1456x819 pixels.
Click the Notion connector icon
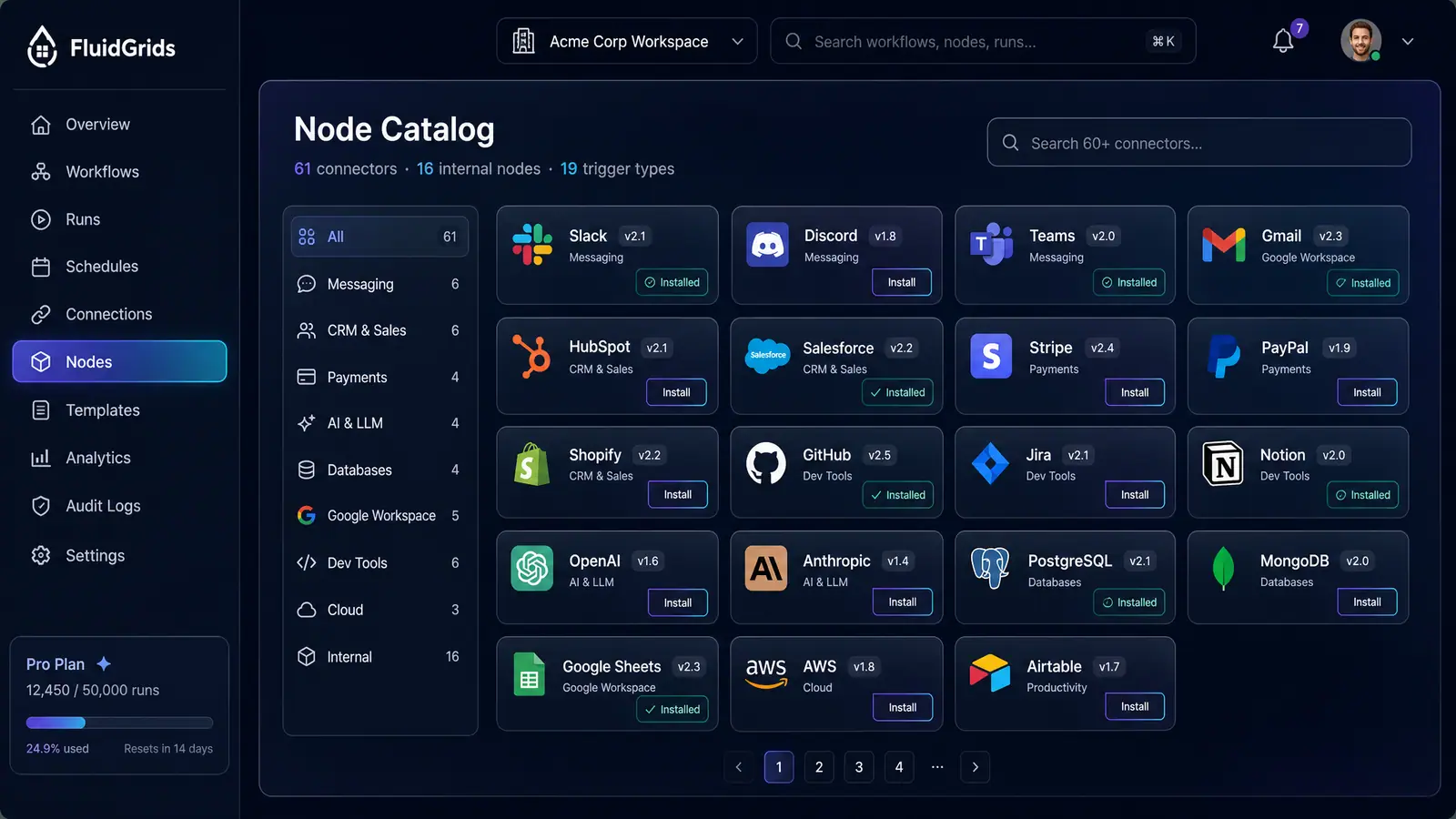(x=1223, y=463)
